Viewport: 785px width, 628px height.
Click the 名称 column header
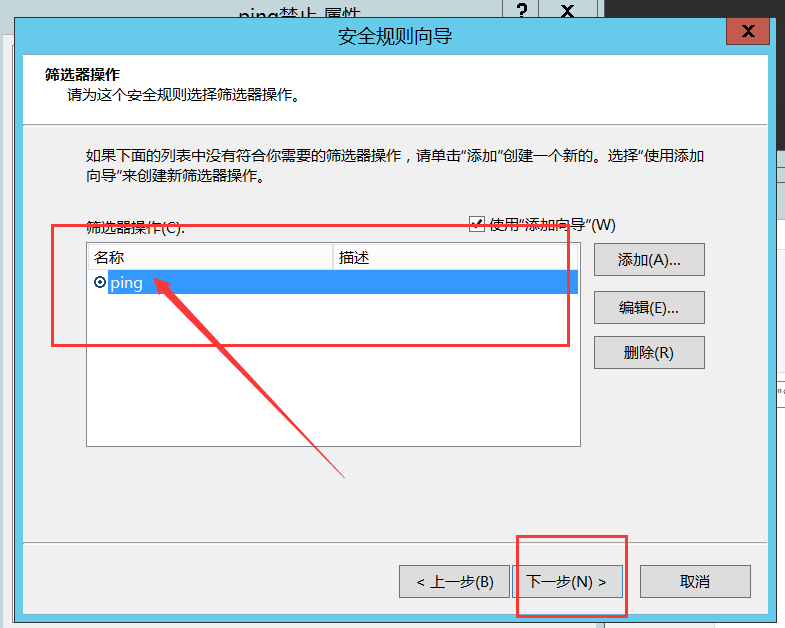(210, 257)
